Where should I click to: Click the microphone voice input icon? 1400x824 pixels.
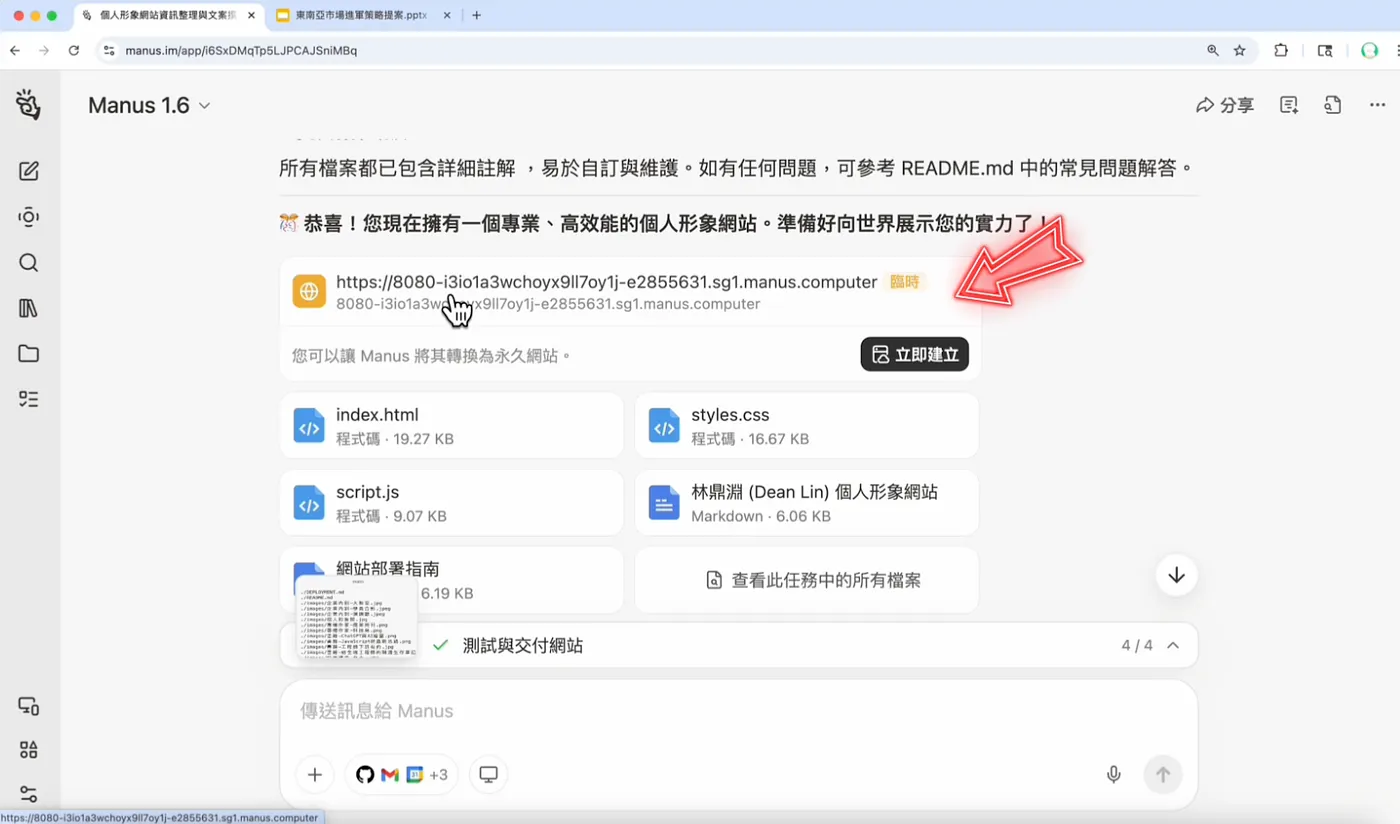[1113, 774]
